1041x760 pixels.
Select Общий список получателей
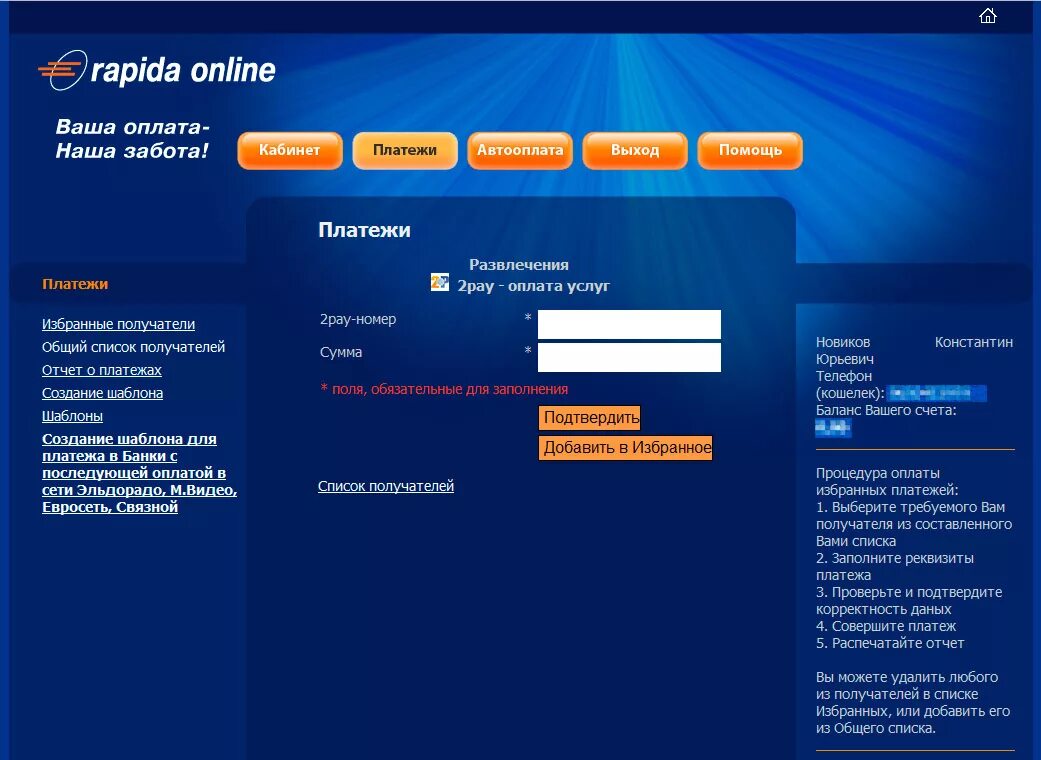(x=133, y=347)
